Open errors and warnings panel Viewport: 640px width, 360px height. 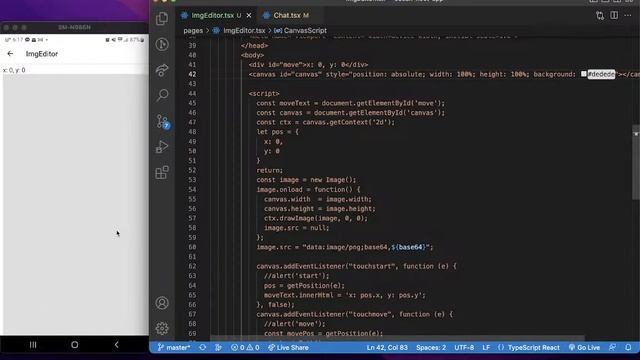[x=245, y=348]
